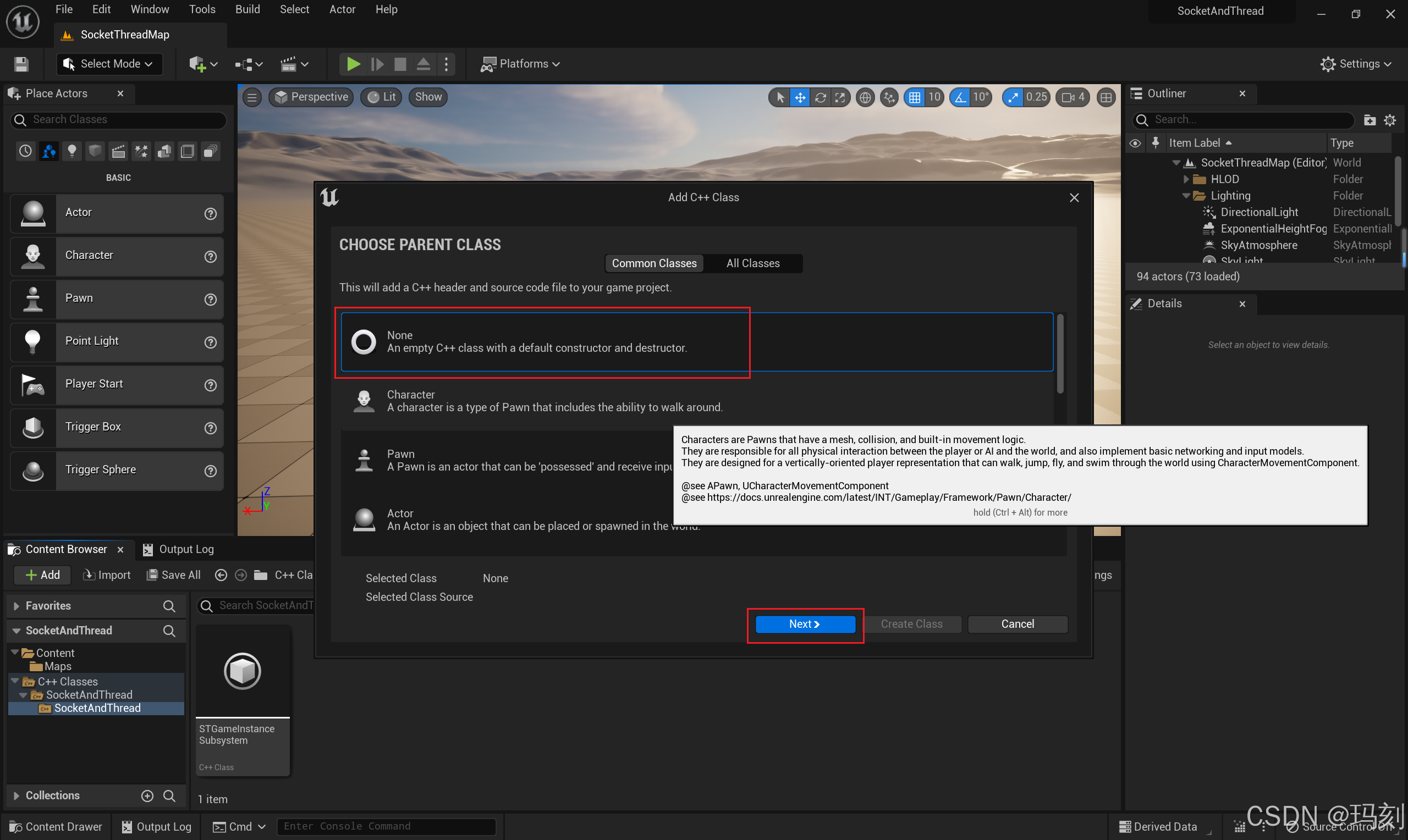Click Cancel in Add C++ Class dialog
This screenshot has height=840, width=1408.
[x=1018, y=624]
